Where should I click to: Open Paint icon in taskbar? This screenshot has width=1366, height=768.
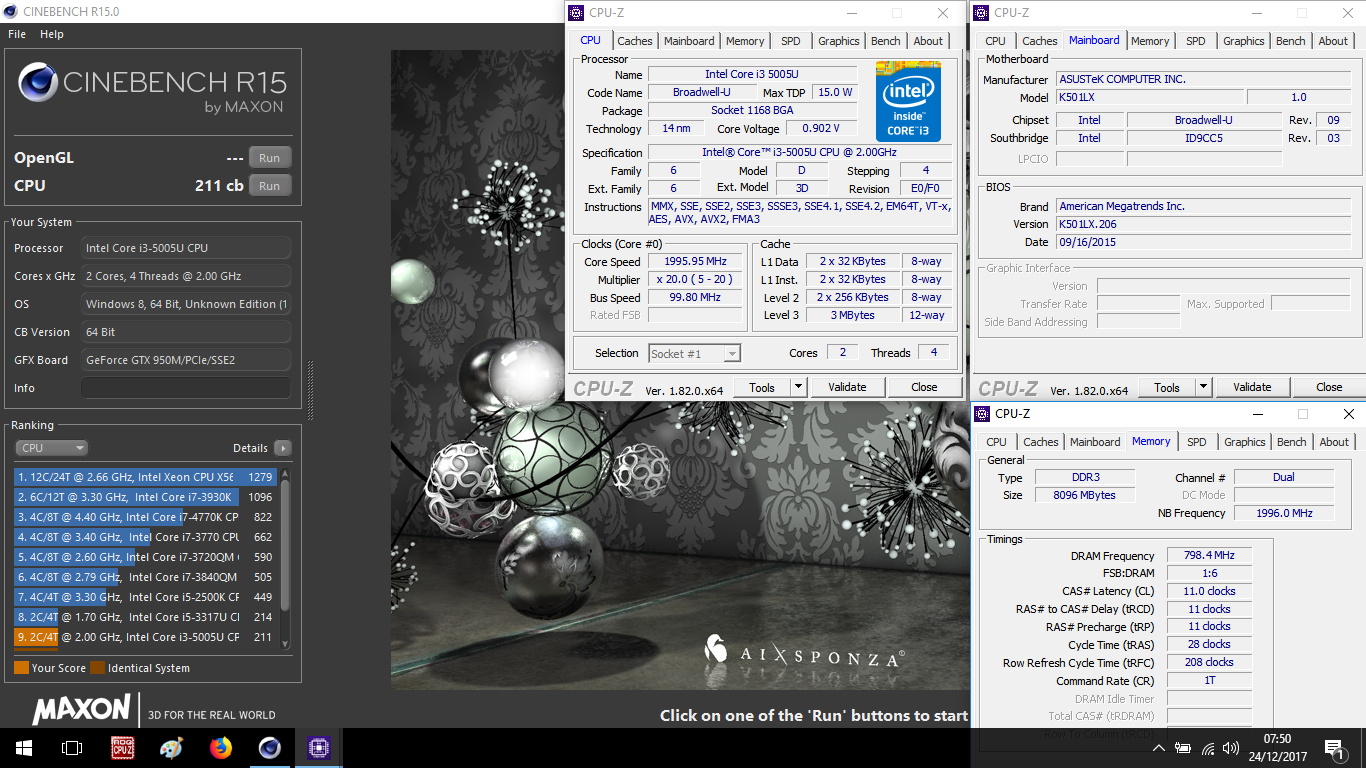pos(172,747)
